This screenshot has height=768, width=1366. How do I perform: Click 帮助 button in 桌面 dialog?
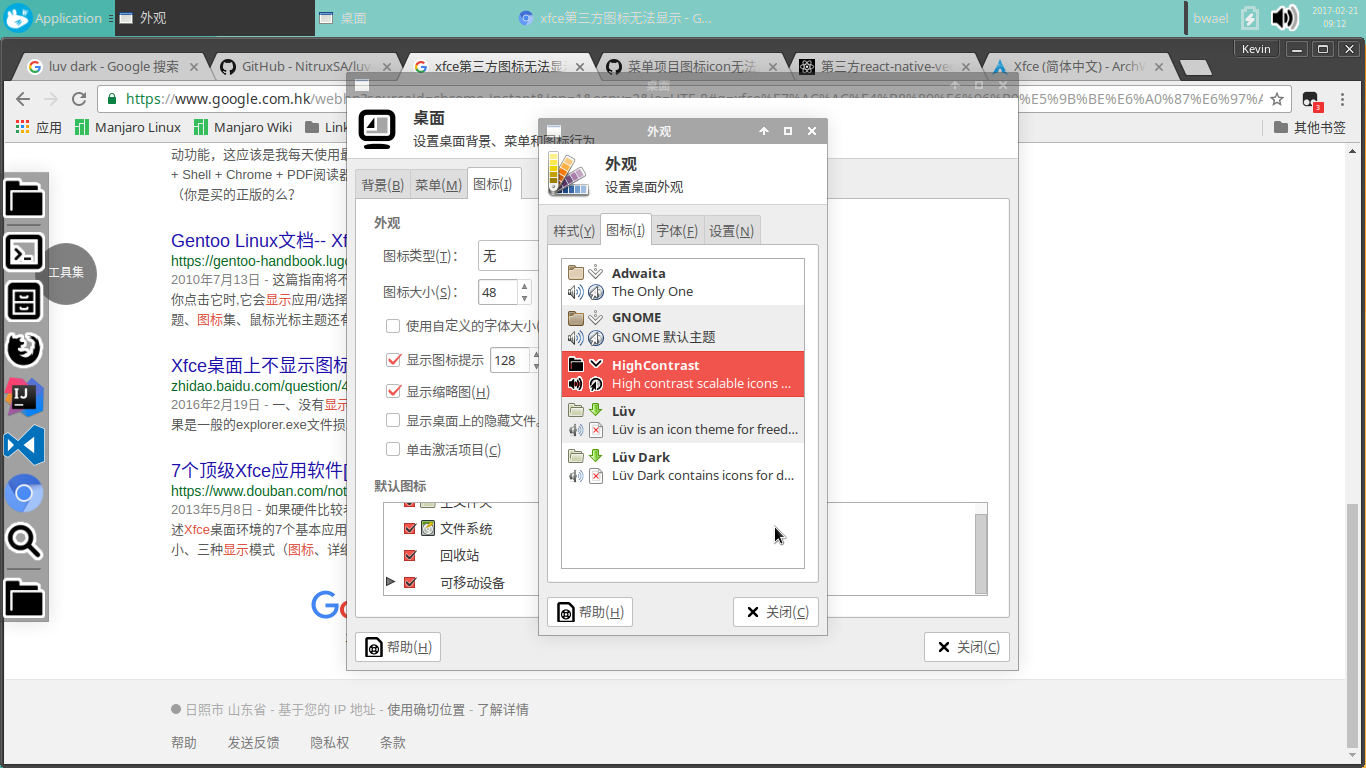[398, 647]
